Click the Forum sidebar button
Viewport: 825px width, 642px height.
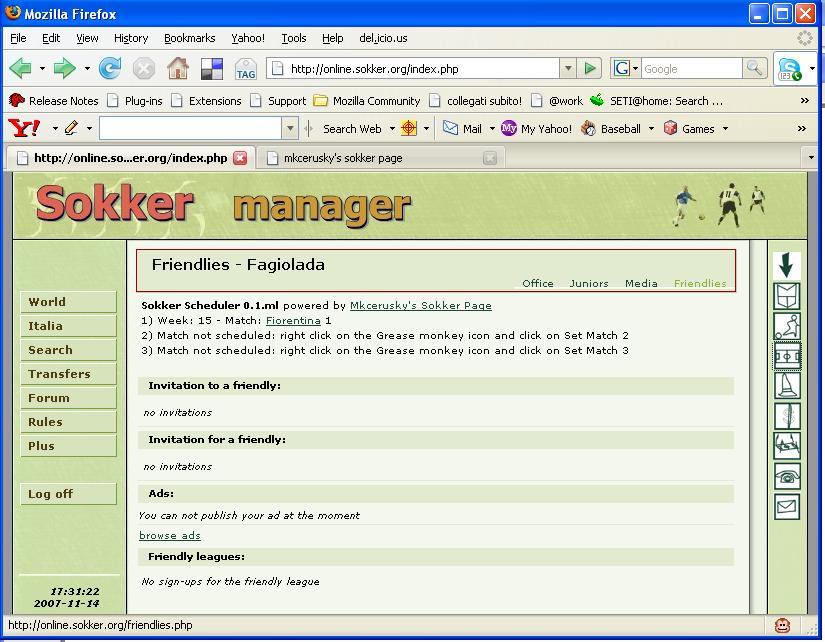click(68, 398)
